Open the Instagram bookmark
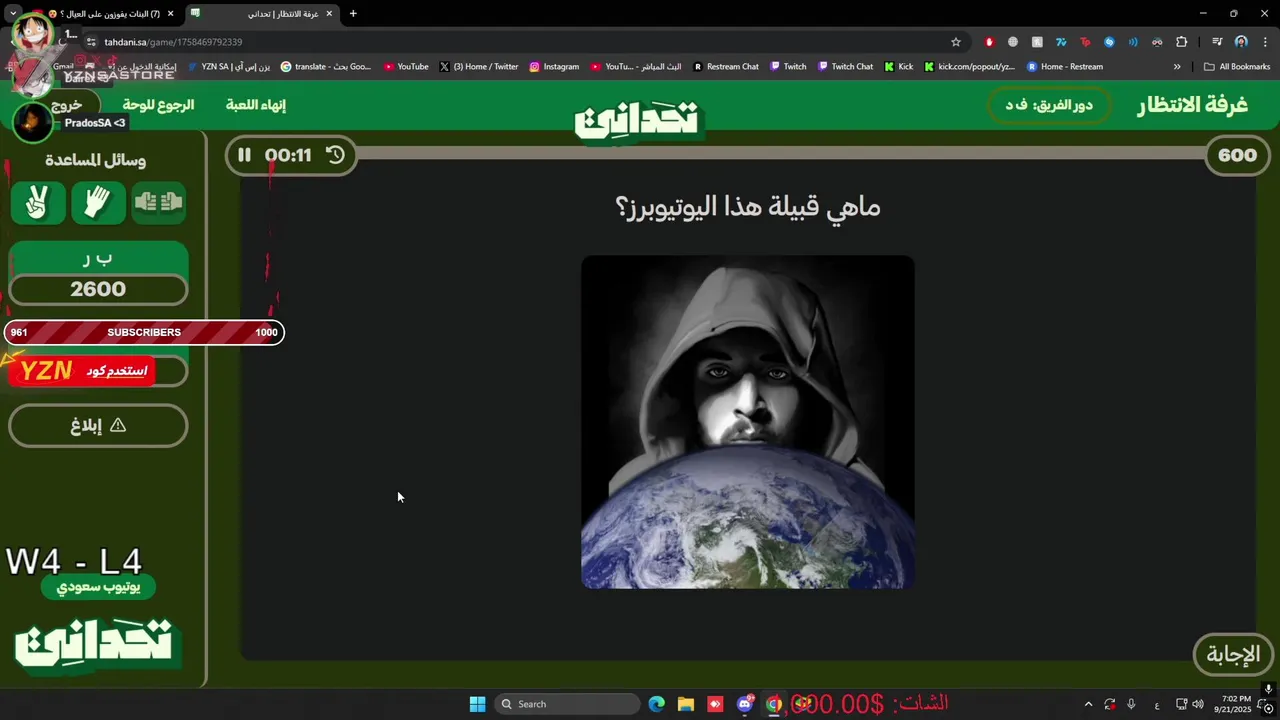Screen dimensions: 1280x720 pos(554,67)
